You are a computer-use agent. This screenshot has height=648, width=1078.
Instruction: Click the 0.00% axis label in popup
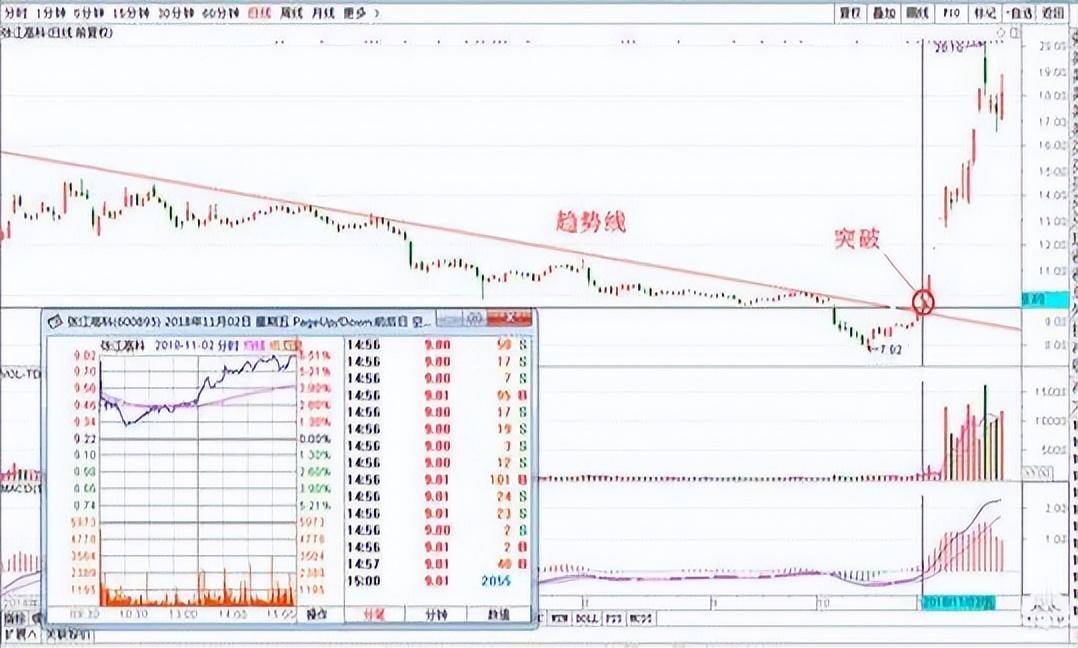pyautogui.click(x=314, y=438)
